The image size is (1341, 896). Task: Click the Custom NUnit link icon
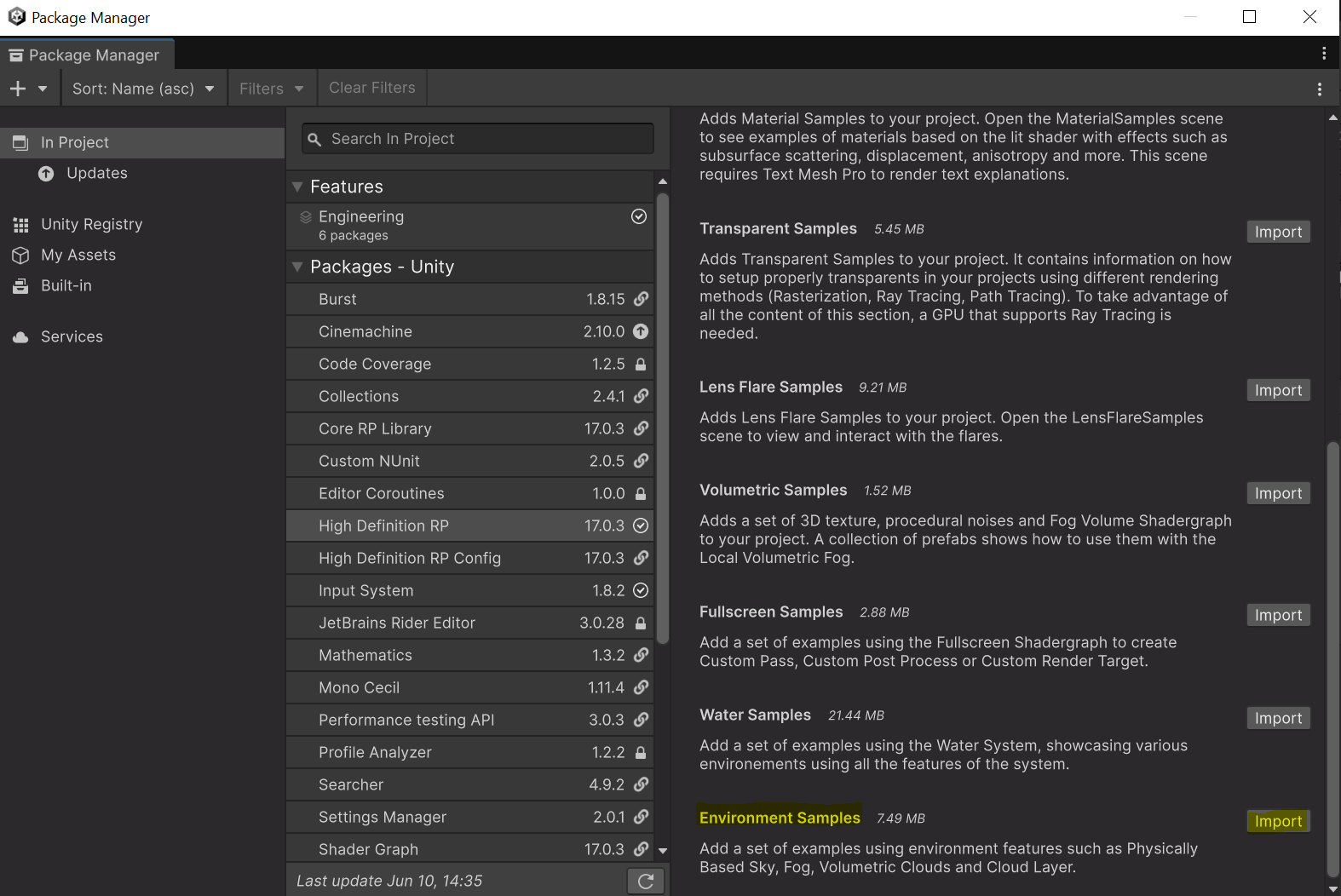[x=642, y=461]
